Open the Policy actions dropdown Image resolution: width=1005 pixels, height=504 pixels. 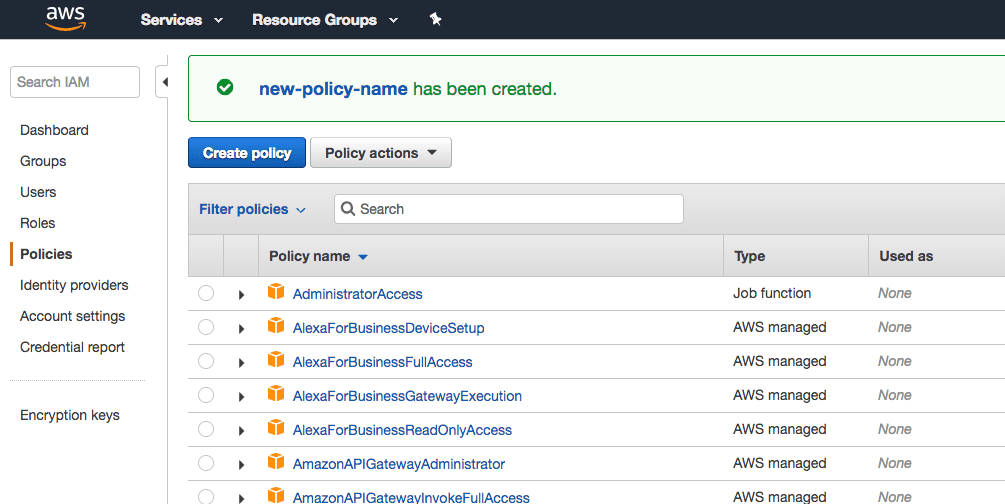pyautogui.click(x=381, y=153)
